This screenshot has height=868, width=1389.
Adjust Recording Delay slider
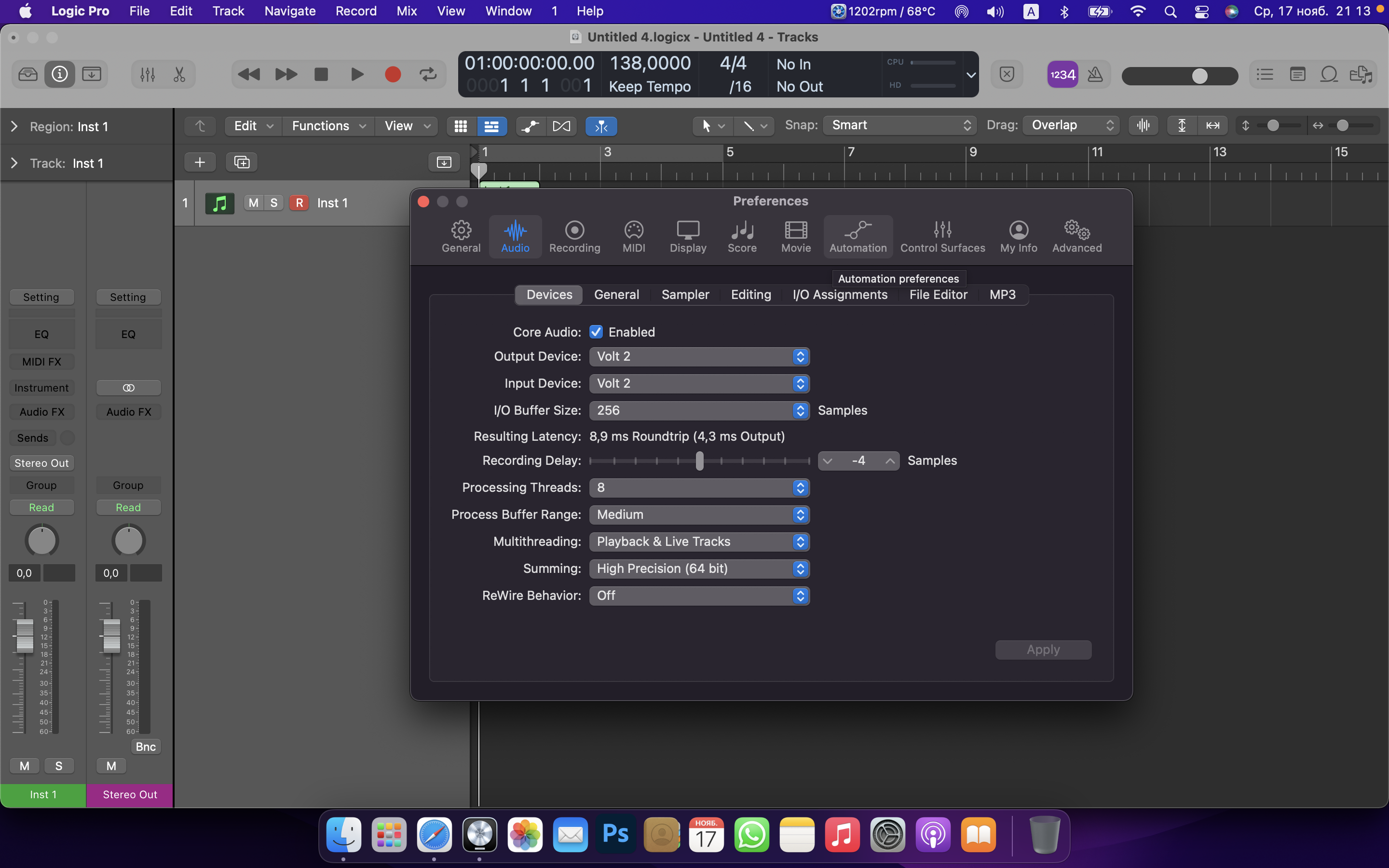tap(699, 461)
